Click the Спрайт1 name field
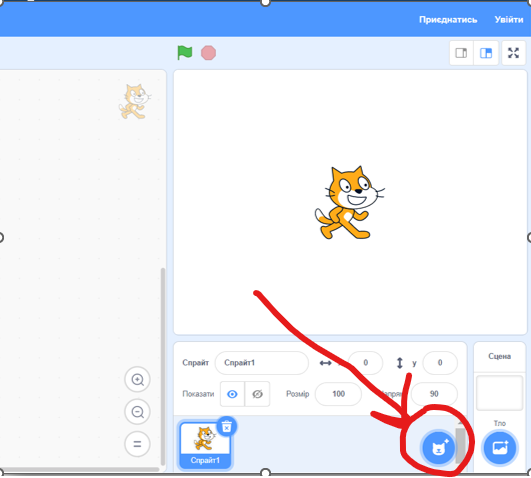The image size is (531, 478). click(262, 363)
